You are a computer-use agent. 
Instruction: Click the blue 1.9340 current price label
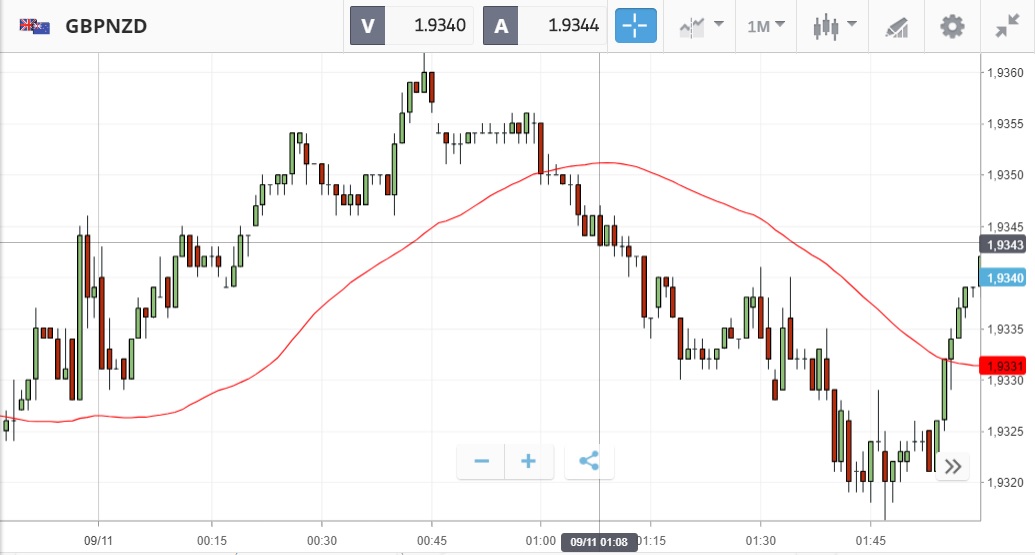(x=1003, y=278)
